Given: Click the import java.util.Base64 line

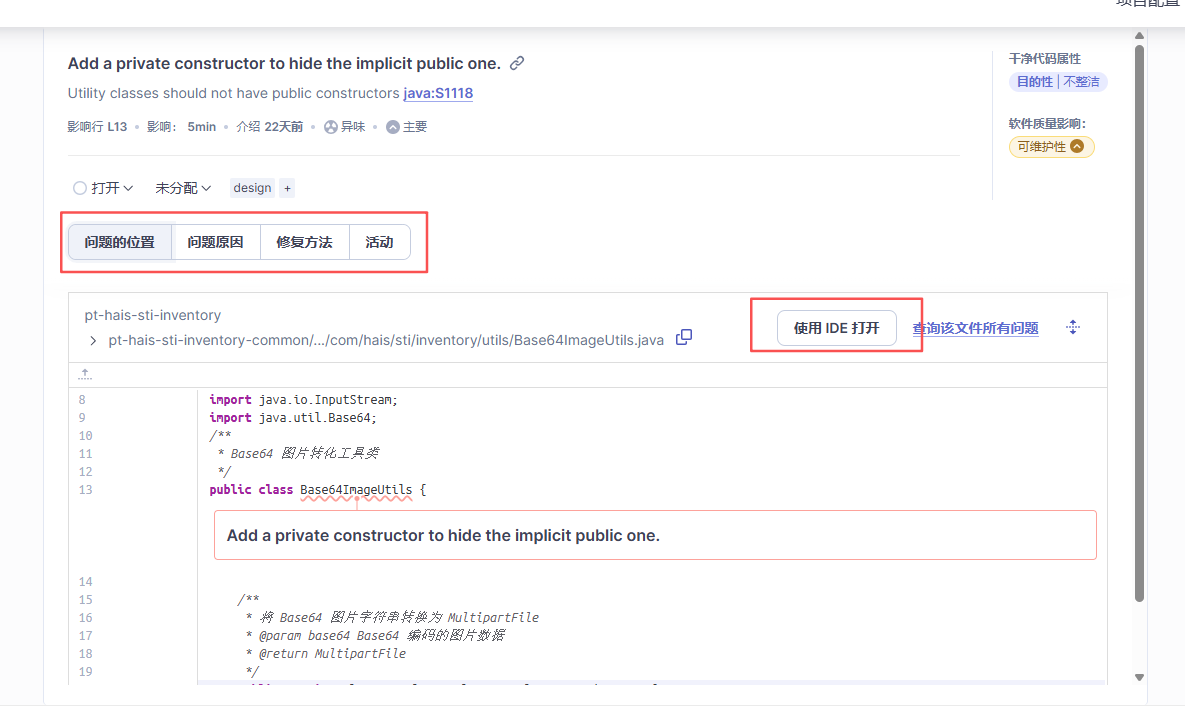Looking at the screenshot, I should pyautogui.click(x=292, y=418).
